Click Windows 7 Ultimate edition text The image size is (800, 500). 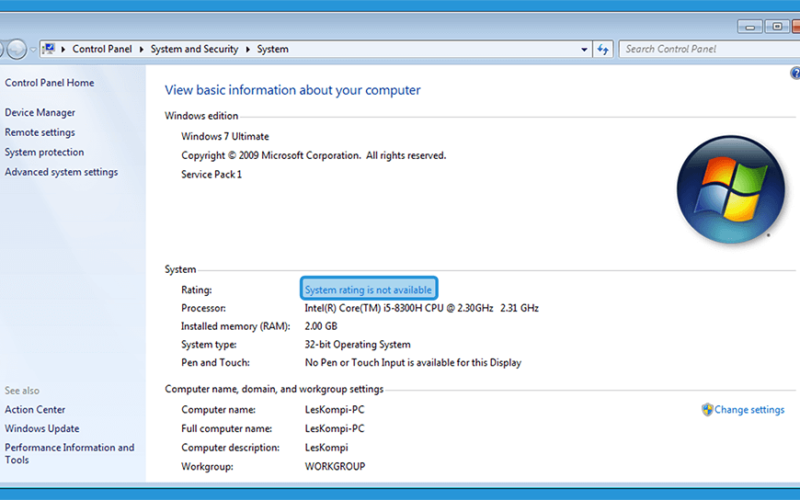pyautogui.click(x=225, y=136)
